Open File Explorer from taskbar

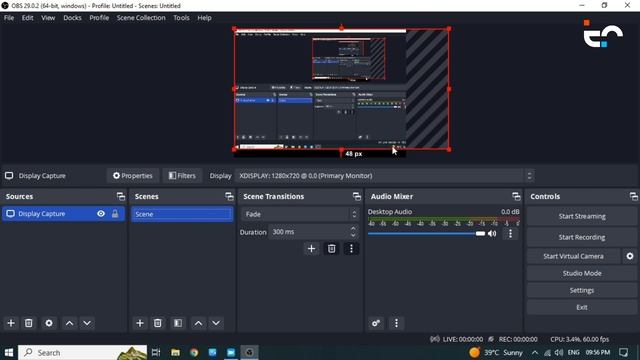coord(176,353)
